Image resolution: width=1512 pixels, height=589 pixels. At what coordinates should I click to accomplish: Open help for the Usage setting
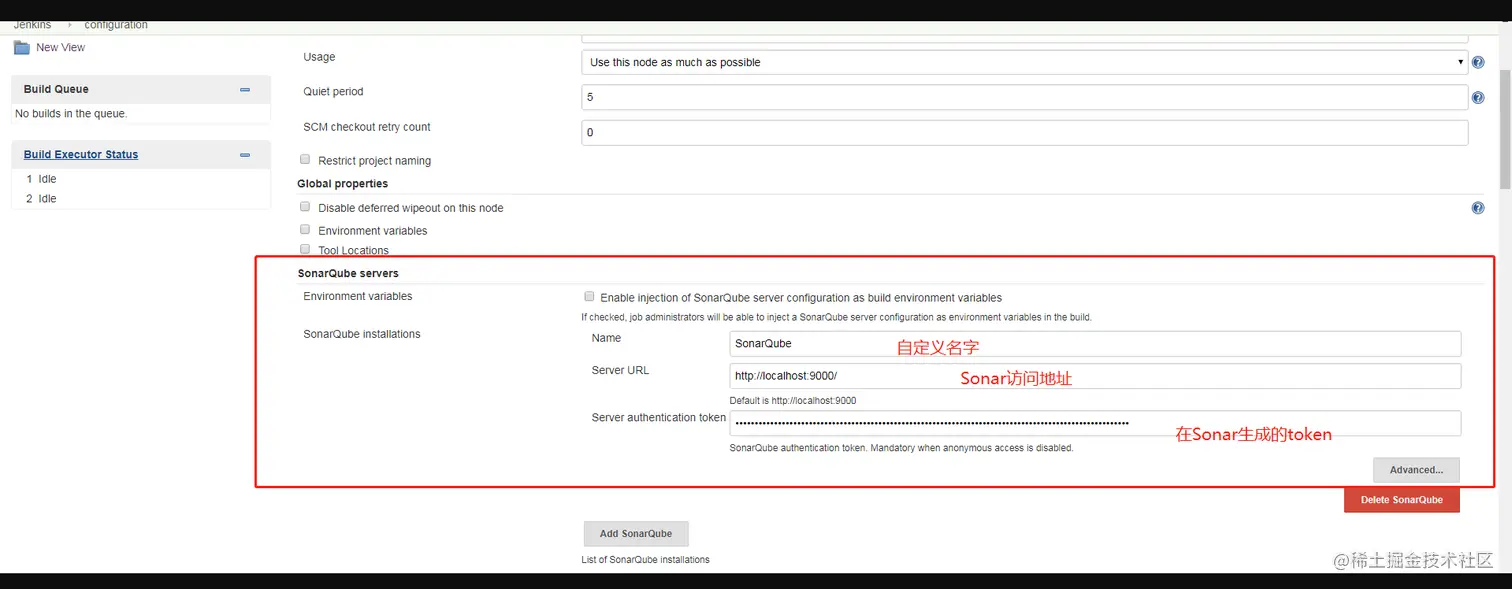(1478, 62)
